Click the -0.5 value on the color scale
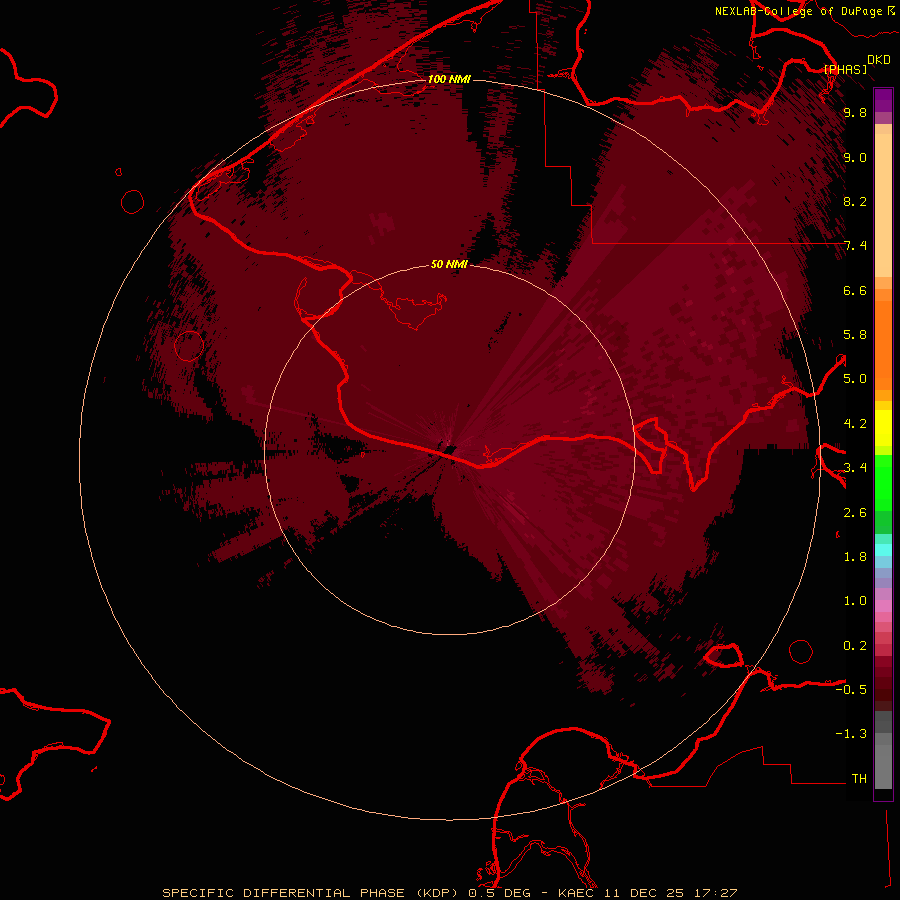The width and height of the screenshot is (900, 900). click(x=851, y=690)
